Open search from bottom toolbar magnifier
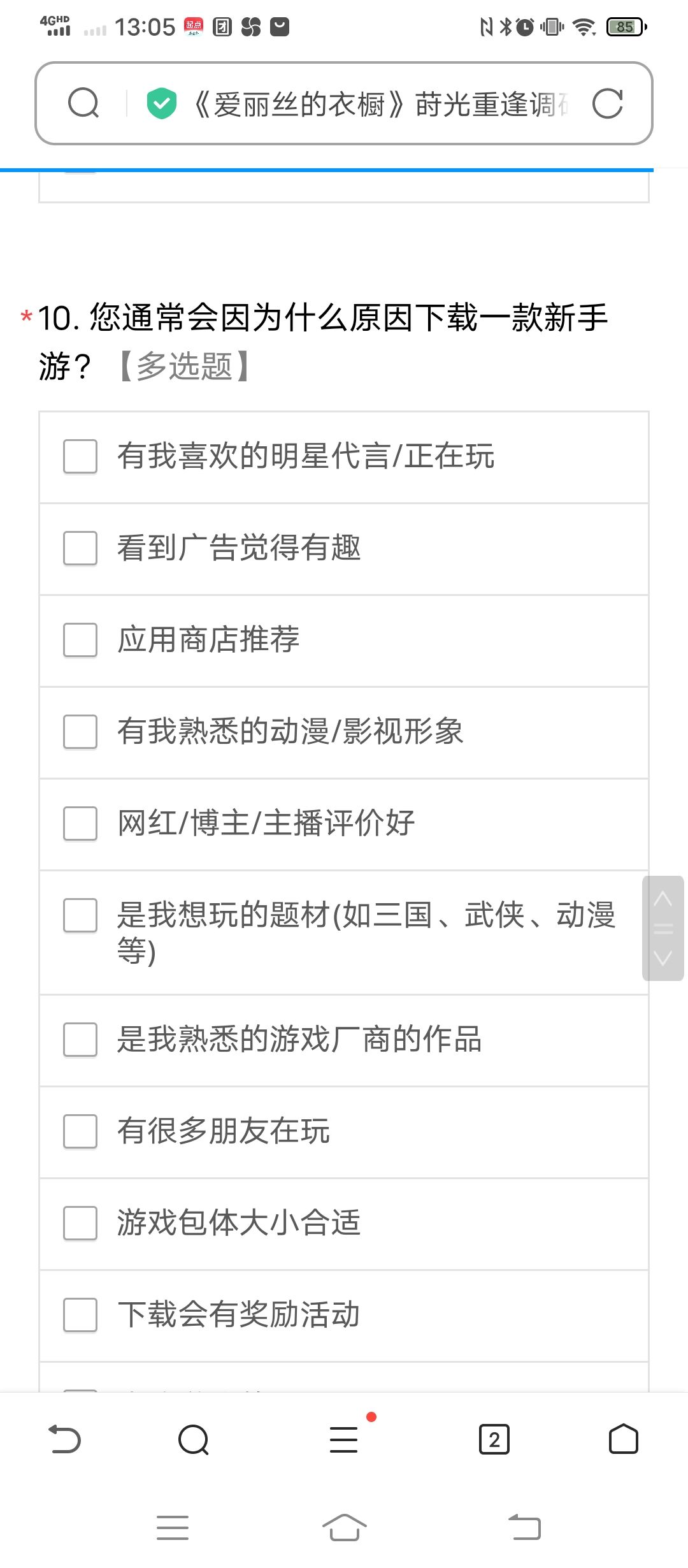The width and height of the screenshot is (688, 1568). tap(194, 1439)
